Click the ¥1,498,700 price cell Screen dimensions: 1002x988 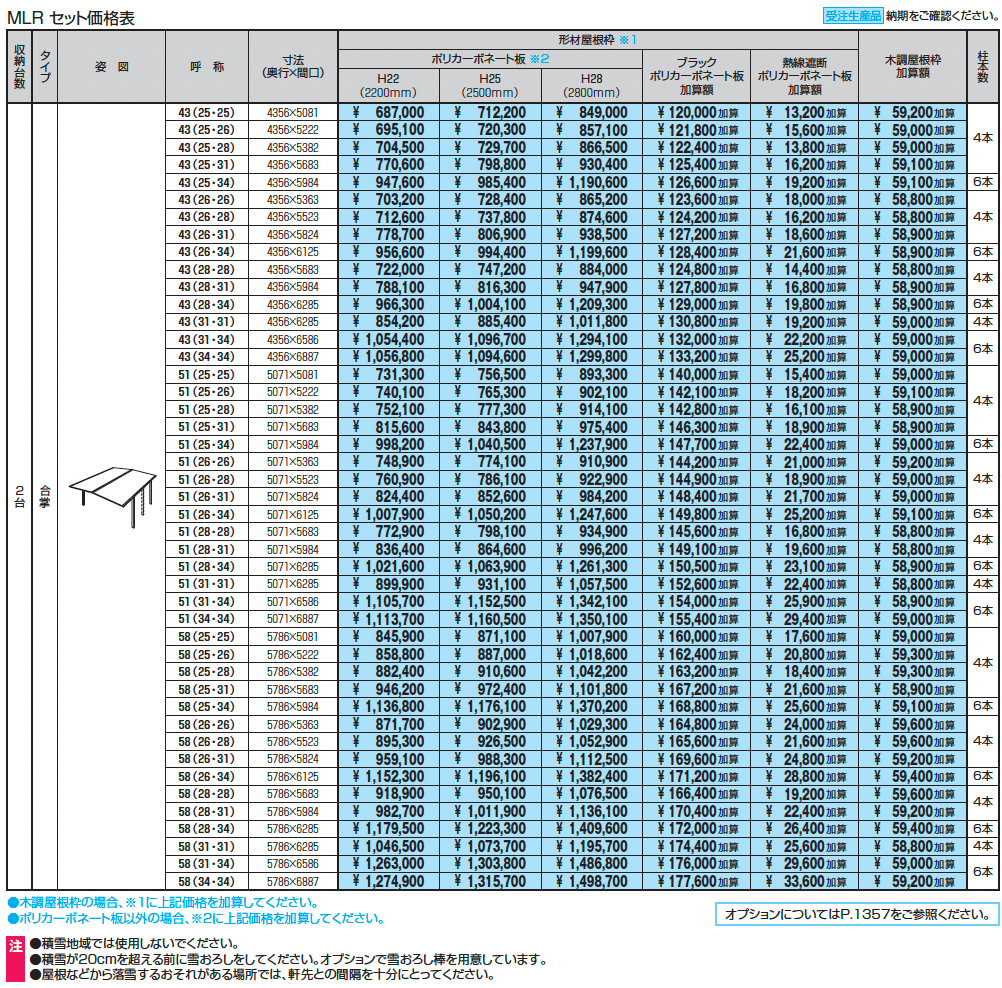pos(590,882)
